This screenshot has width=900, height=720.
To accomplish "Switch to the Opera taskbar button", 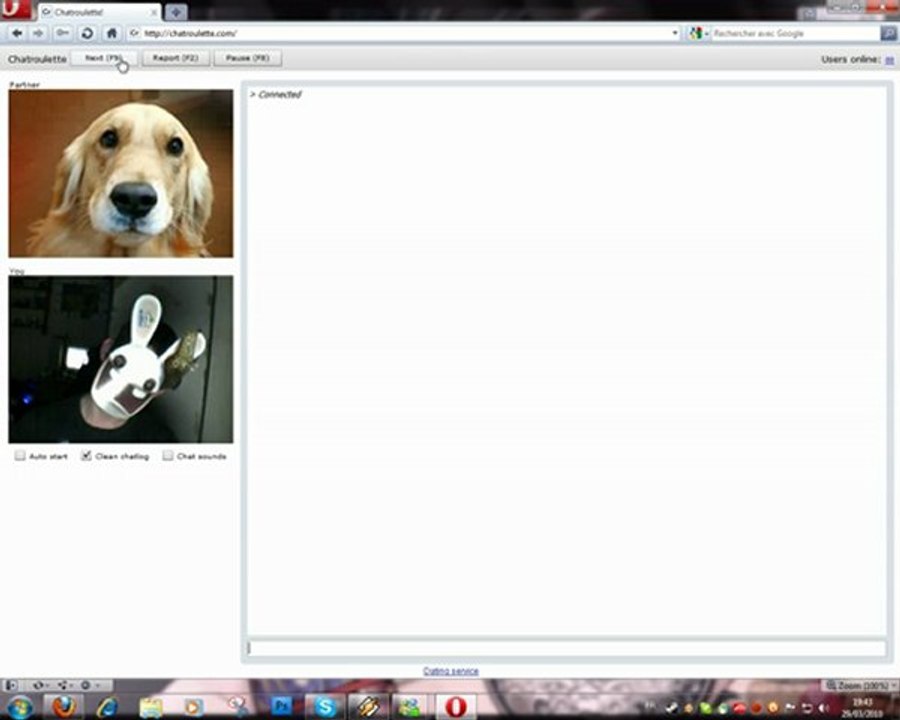I will point(456,707).
